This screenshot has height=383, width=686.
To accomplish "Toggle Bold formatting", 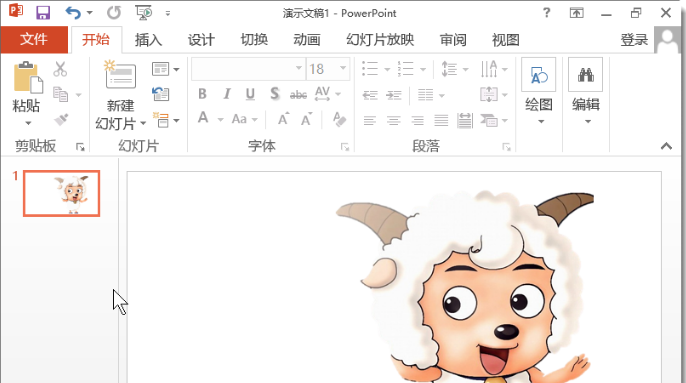I will tap(202, 94).
